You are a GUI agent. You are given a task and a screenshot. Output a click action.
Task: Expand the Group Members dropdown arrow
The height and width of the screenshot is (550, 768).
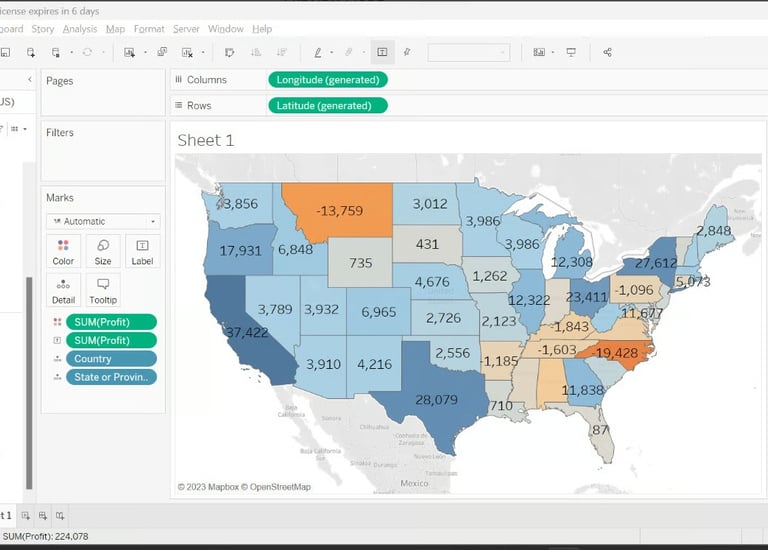(364, 52)
